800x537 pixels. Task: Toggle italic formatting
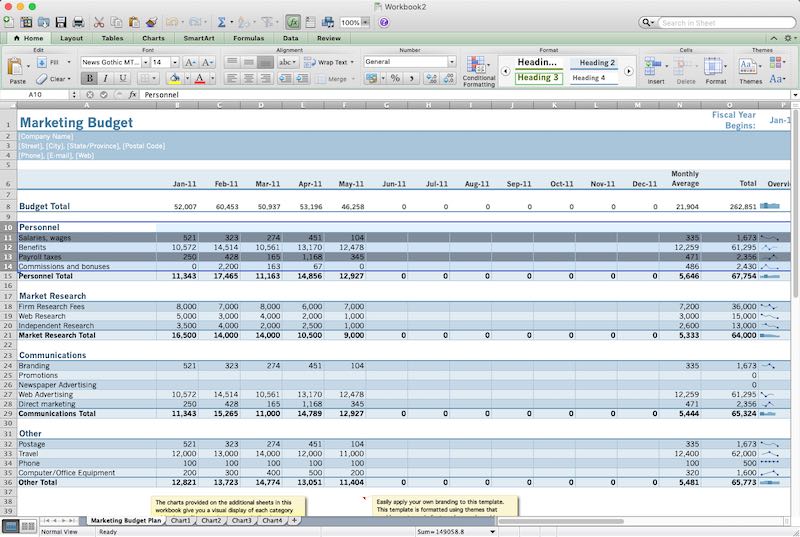(106, 79)
